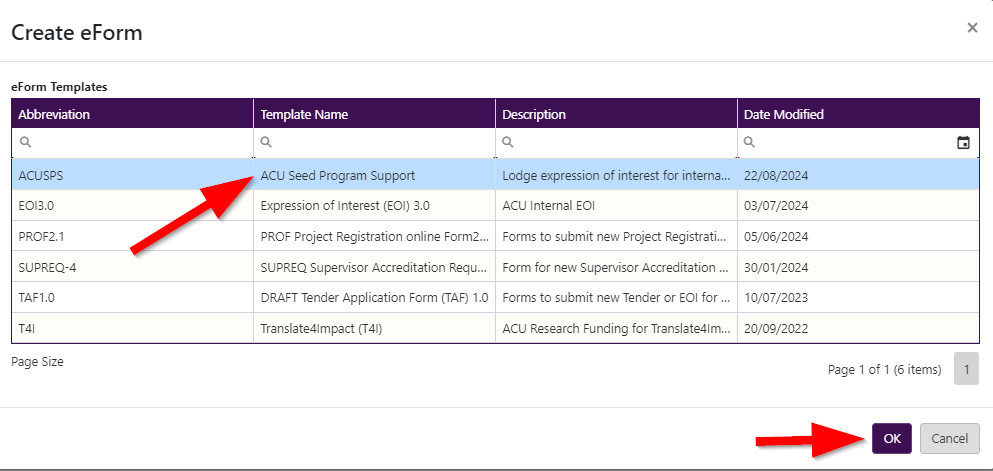The image size is (993, 471).
Task: Sort by Date Modified column header
Action: pyautogui.click(x=783, y=114)
